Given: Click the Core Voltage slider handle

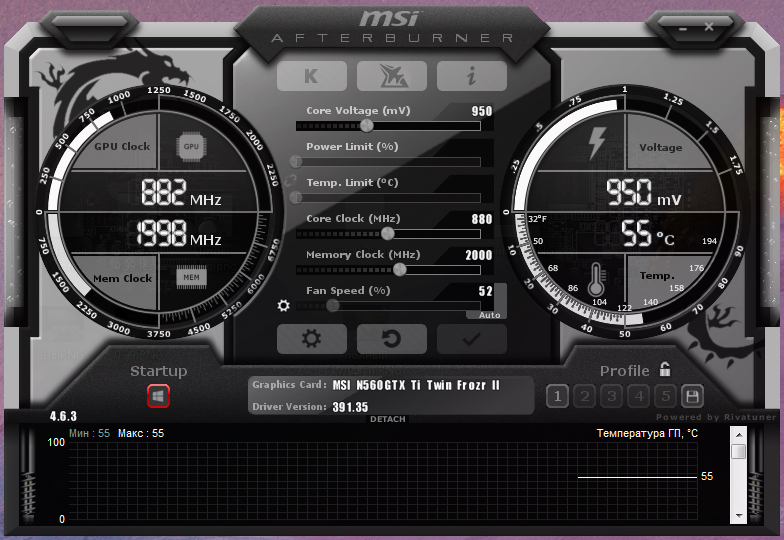Looking at the screenshot, I should coord(366,126).
